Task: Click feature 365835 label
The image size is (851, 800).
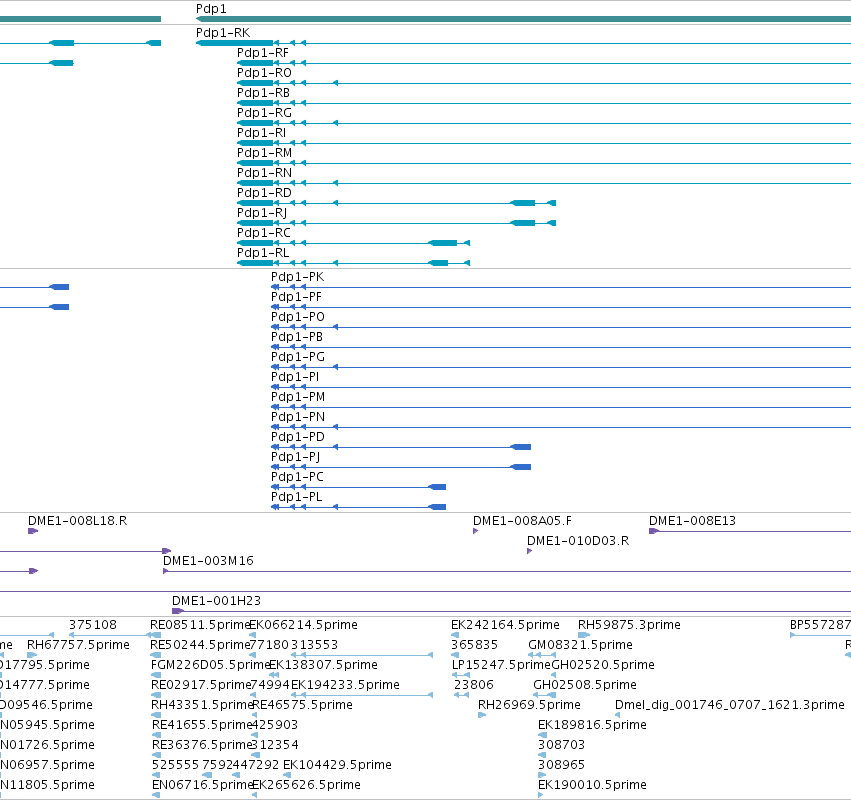Action: [474, 645]
